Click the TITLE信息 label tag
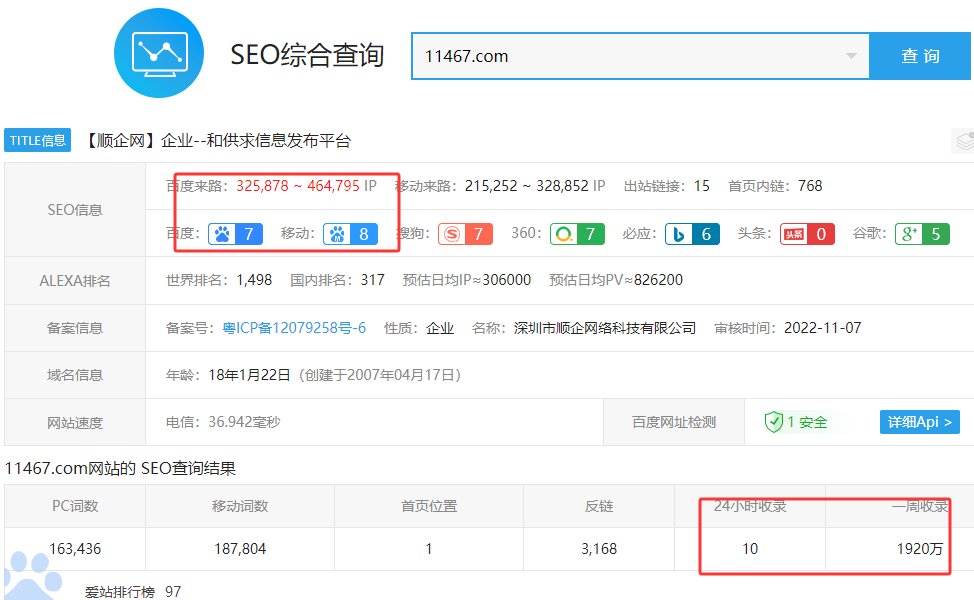 (x=38, y=140)
